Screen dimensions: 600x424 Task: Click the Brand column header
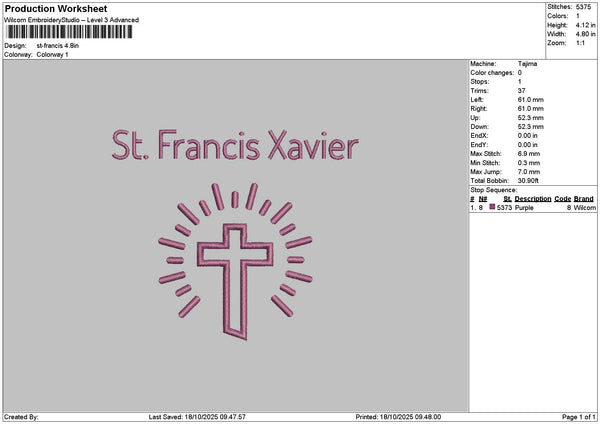tap(584, 198)
